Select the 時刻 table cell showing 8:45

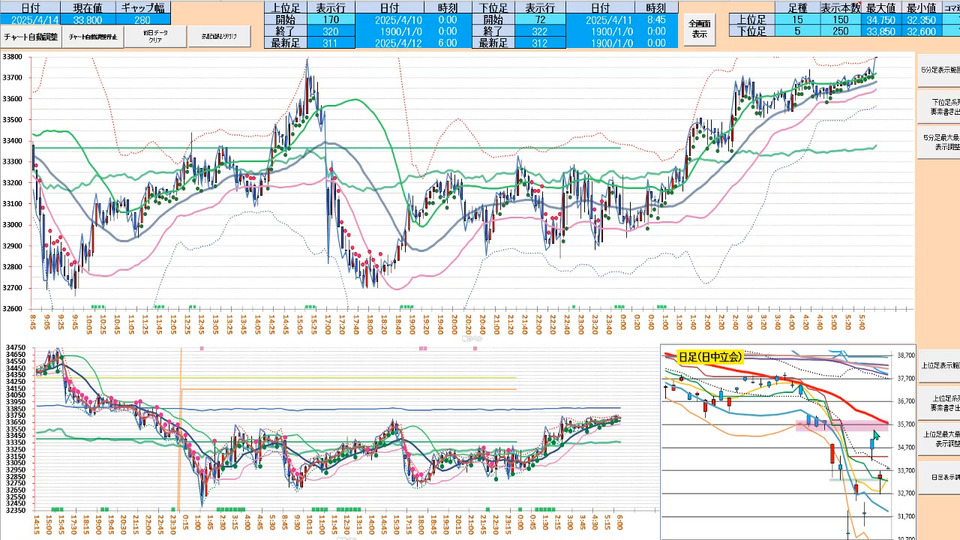(x=656, y=20)
